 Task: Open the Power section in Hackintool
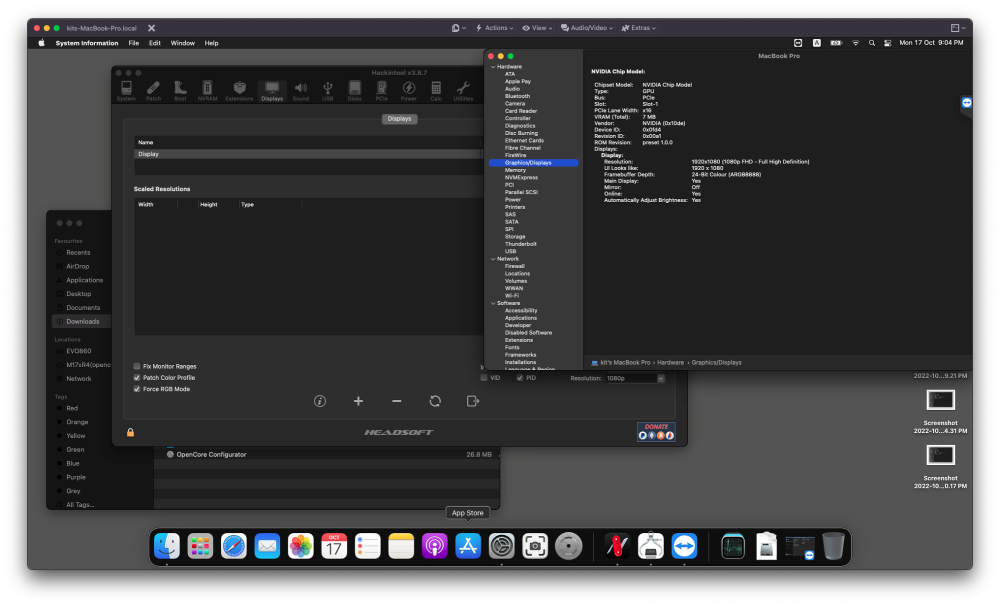click(x=409, y=91)
